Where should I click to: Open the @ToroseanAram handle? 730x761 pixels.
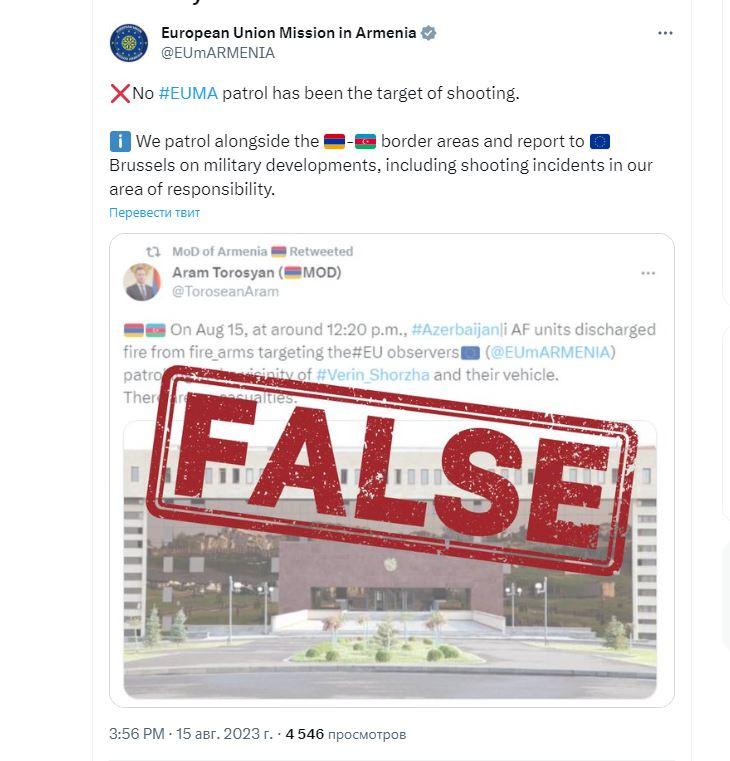[x=225, y=292]
